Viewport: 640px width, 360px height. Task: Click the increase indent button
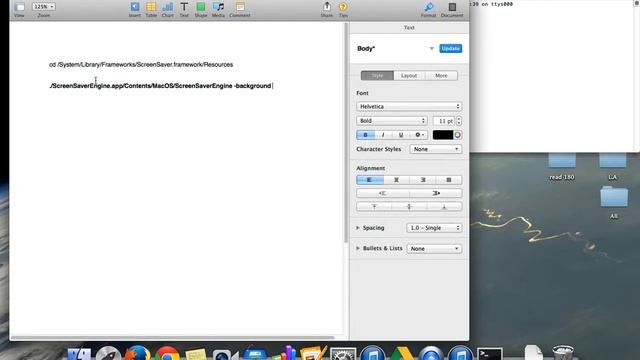pyautogui.click(x=436, y=193)
